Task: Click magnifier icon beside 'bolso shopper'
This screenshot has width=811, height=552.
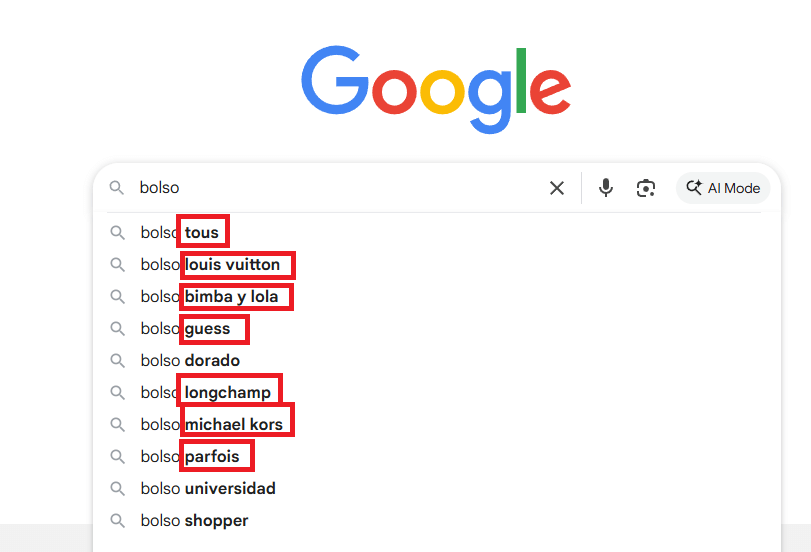Action: click(x=117, y=521)
